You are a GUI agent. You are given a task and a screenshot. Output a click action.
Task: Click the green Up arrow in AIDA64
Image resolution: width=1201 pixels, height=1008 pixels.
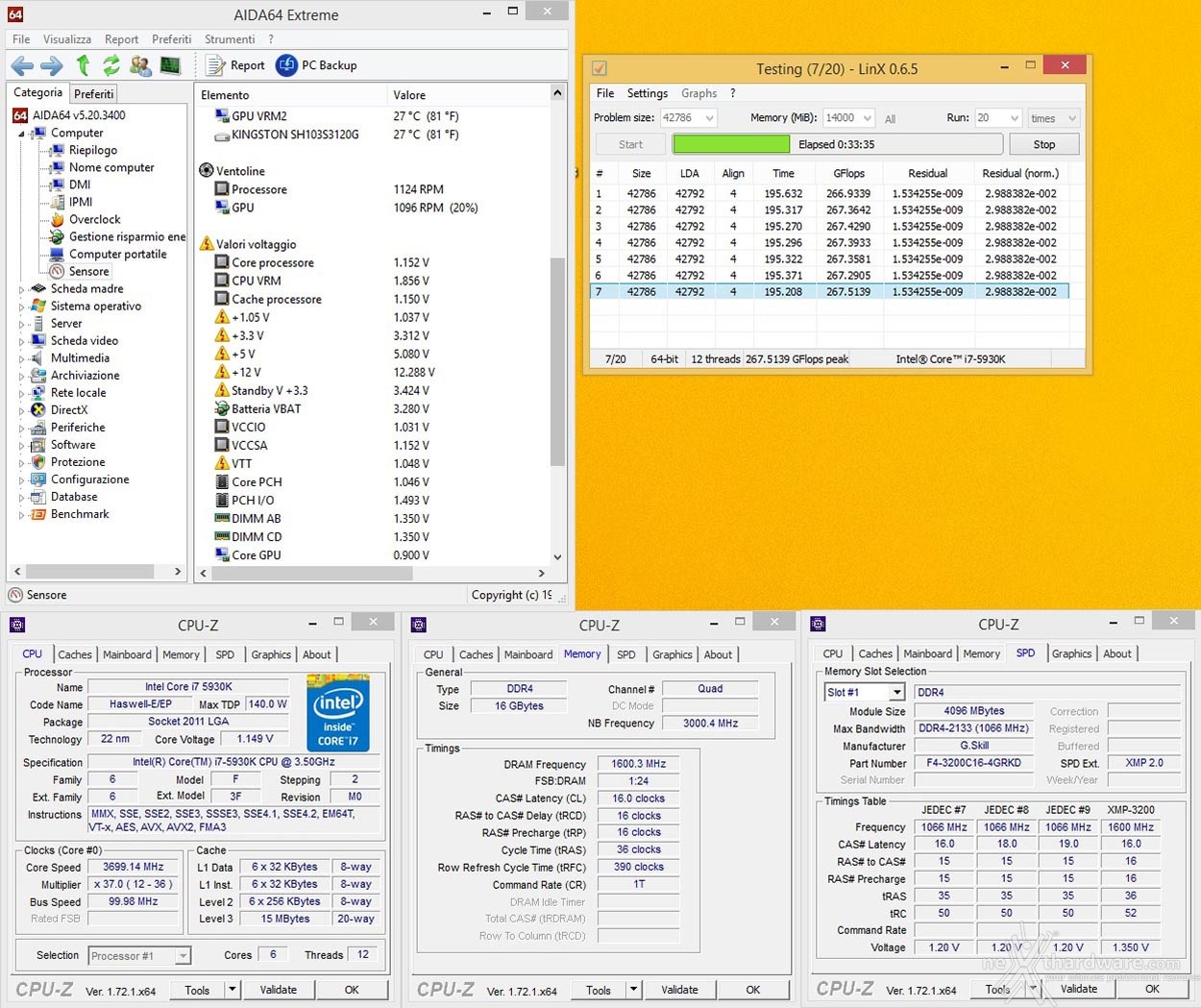point(84,65)
